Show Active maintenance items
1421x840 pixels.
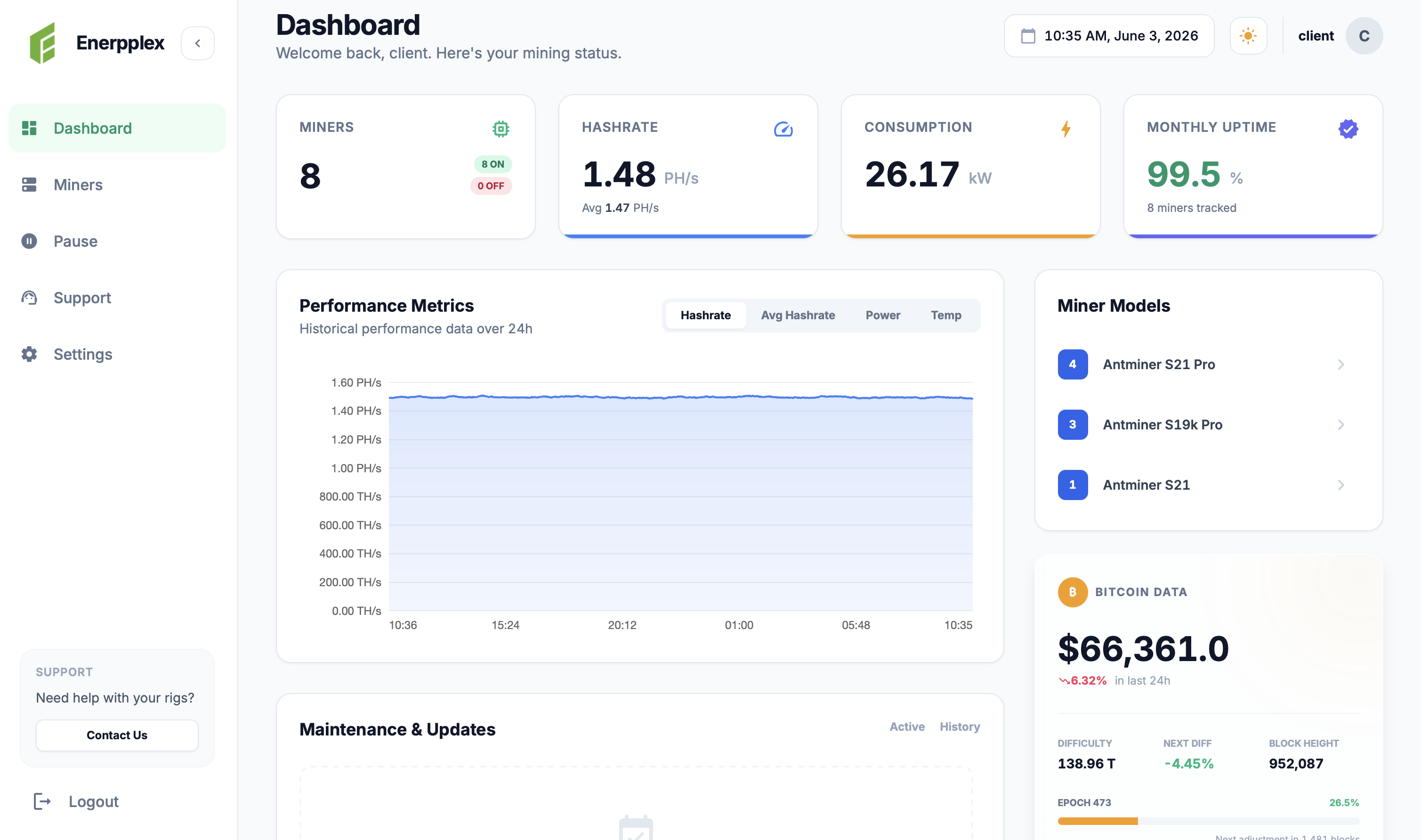tap(906, 727)
